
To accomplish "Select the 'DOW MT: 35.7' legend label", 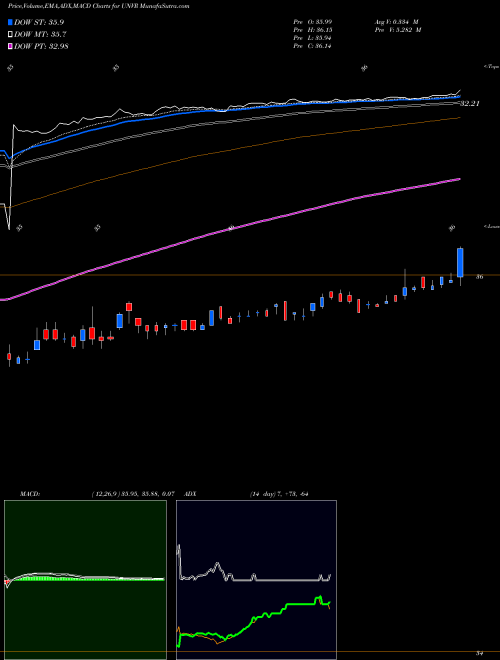I will (x=40, y=34).
